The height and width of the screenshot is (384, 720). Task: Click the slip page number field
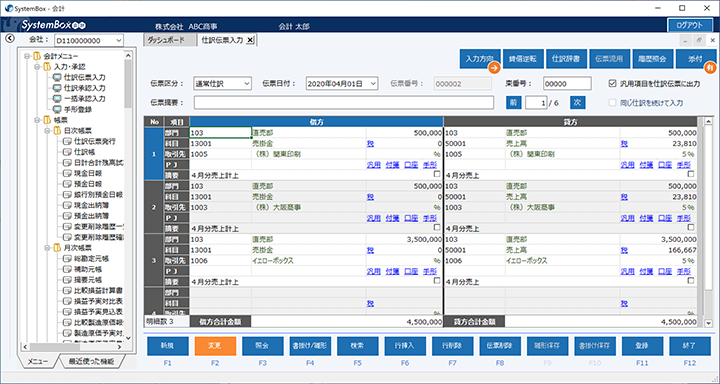pyautogui.click(x=536, y=102)
